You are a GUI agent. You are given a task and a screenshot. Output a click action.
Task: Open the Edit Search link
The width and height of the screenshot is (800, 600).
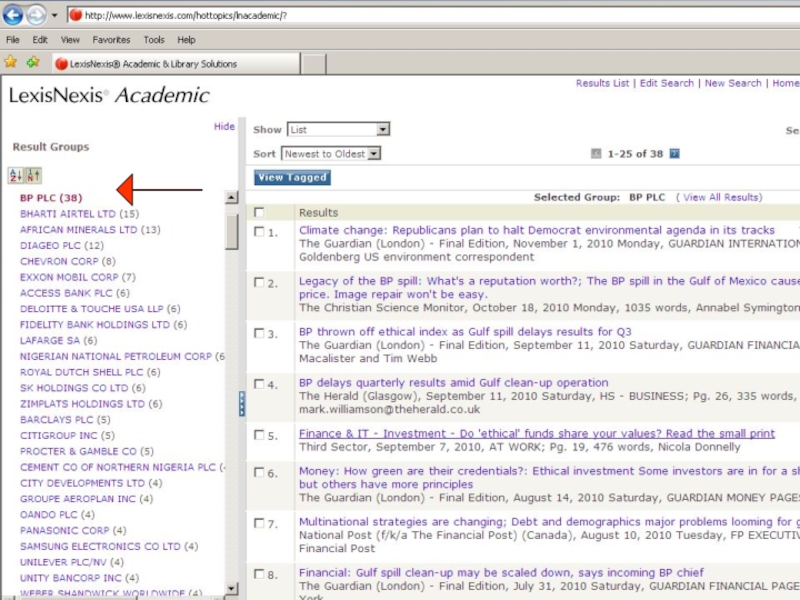tap(666, 83)
